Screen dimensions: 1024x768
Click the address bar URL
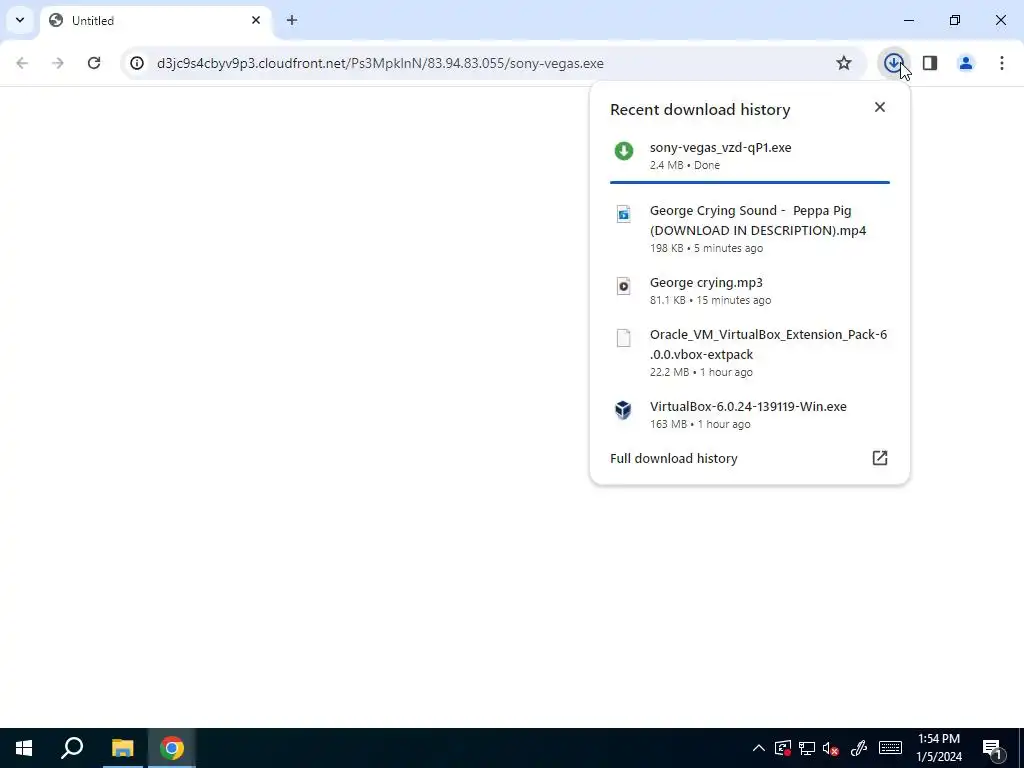click(x=380, y=63)
